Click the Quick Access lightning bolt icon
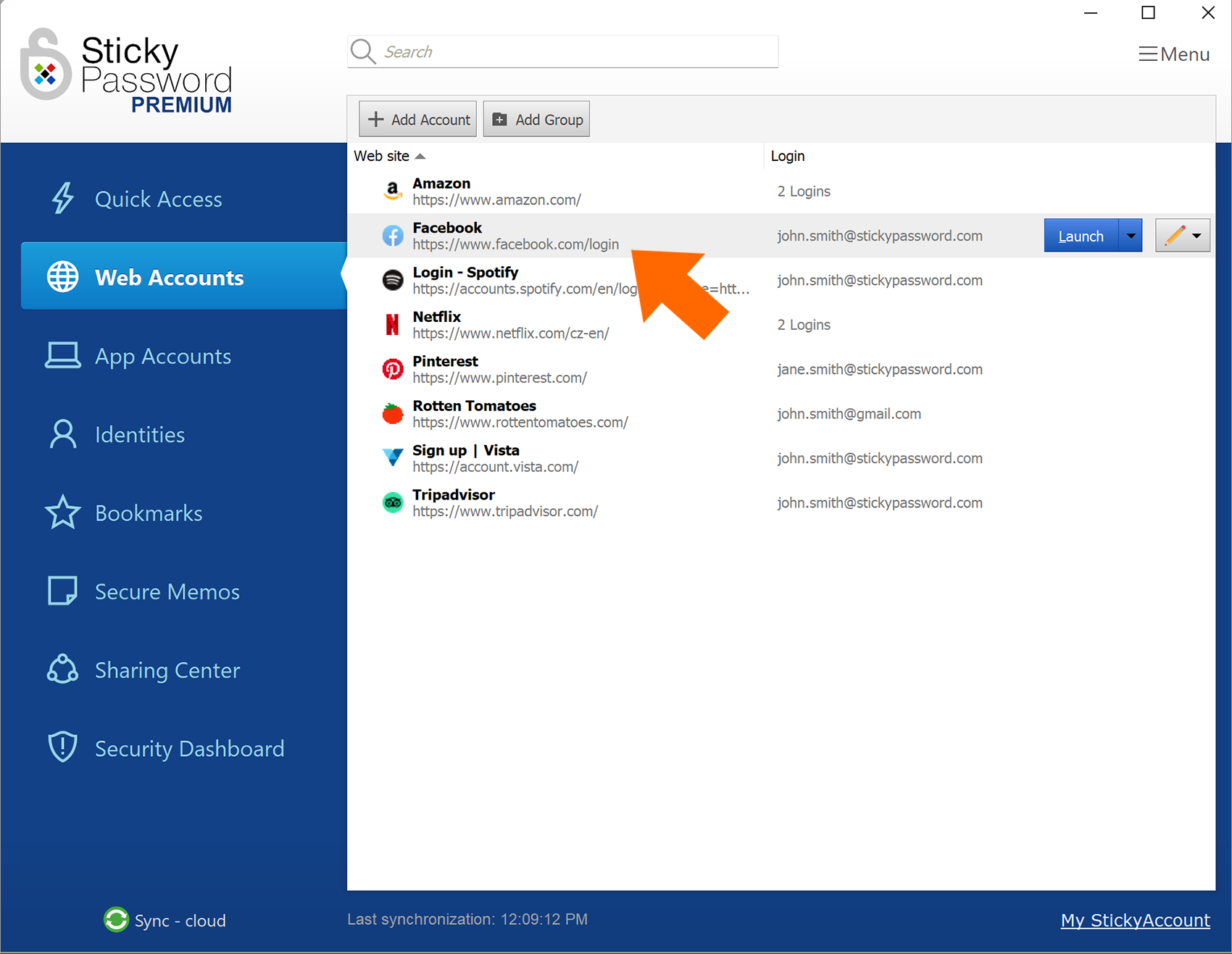 [63, 198]
